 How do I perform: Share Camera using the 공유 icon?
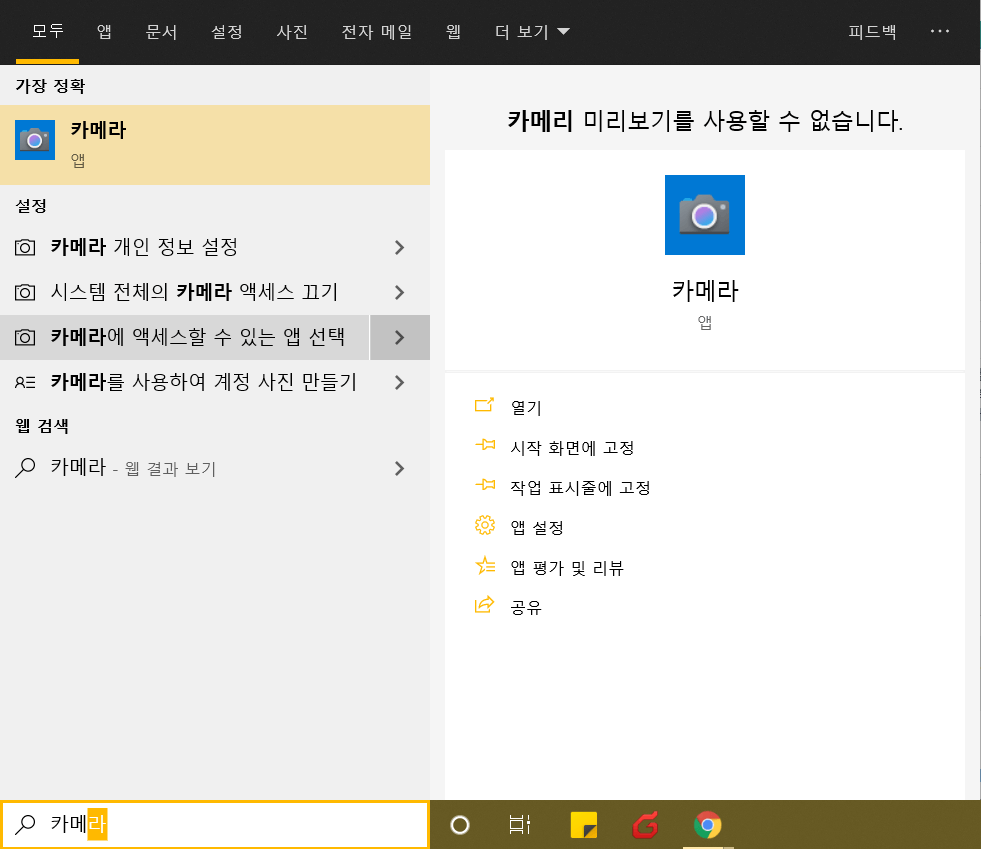485,606
